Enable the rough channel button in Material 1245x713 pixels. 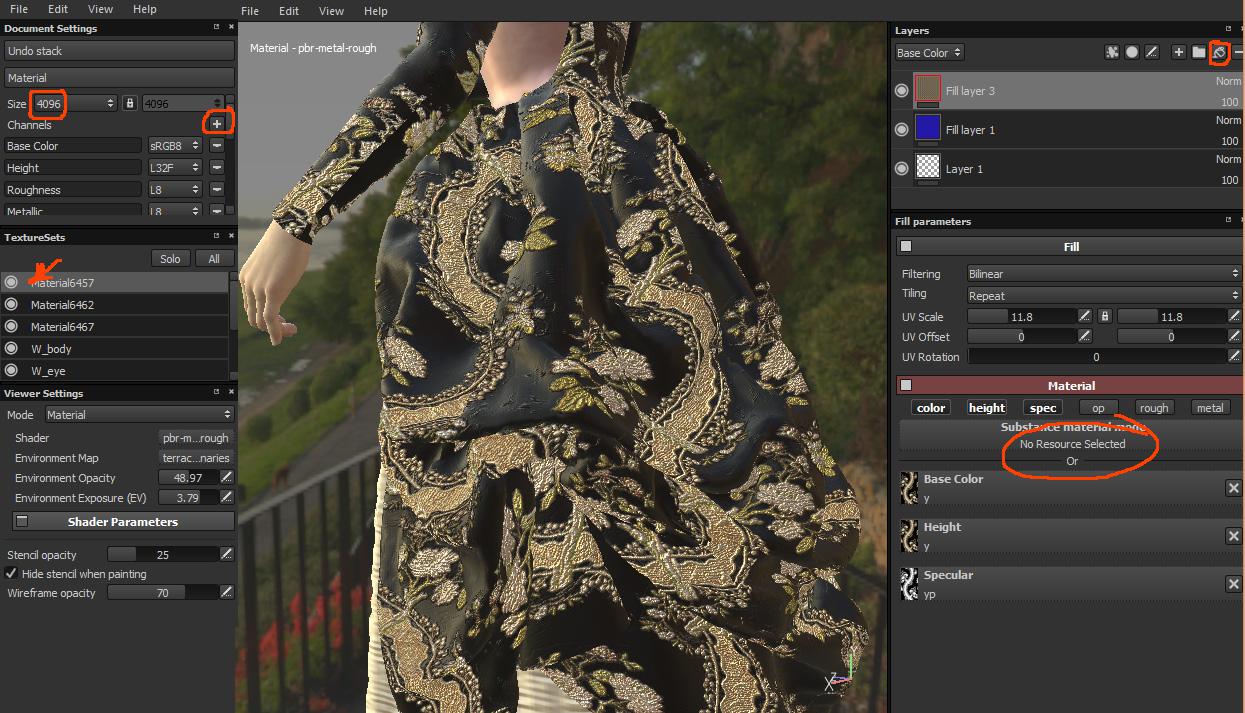1154,408
